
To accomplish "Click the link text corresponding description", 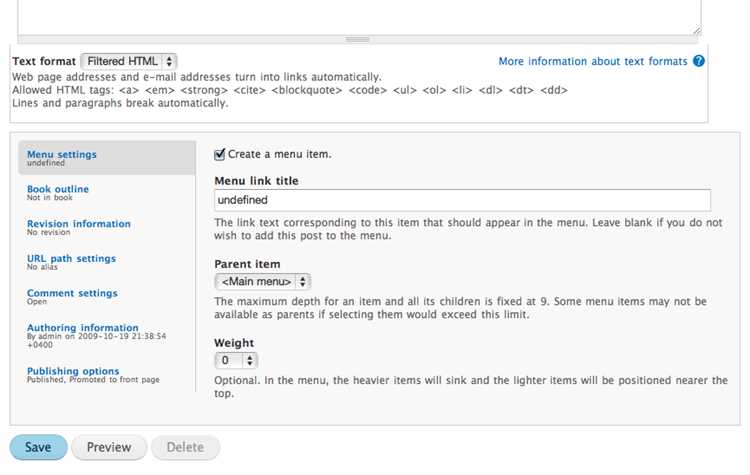I will click(468, 229).
